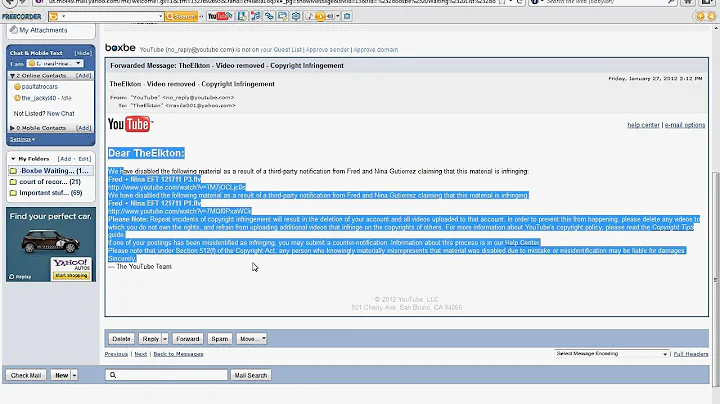Click the gear-like settings icon in Freecorder toolbar
The height and width of the screenshot is (404, 720).
click(296, 17)
